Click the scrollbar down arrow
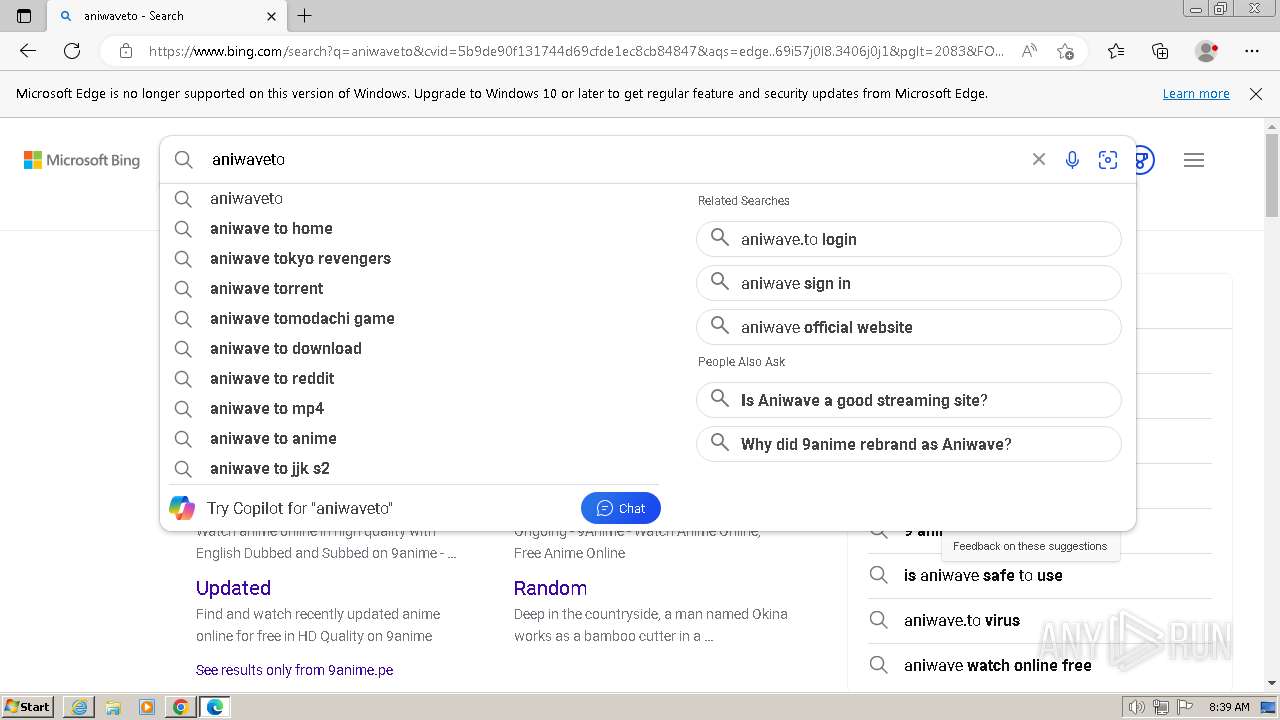Image resolution: width=1280 pixels, height=720 pixels. [1272, 684]
